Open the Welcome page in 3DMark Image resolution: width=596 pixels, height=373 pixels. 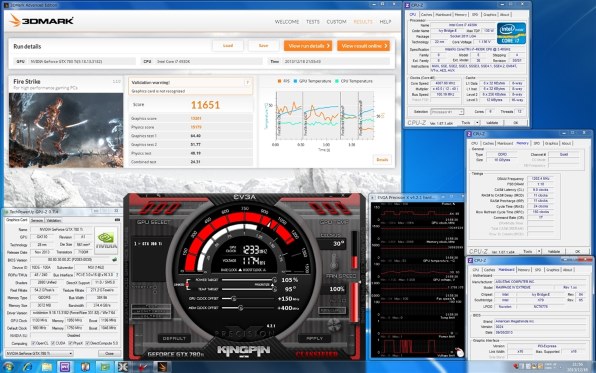coord(287,22)
